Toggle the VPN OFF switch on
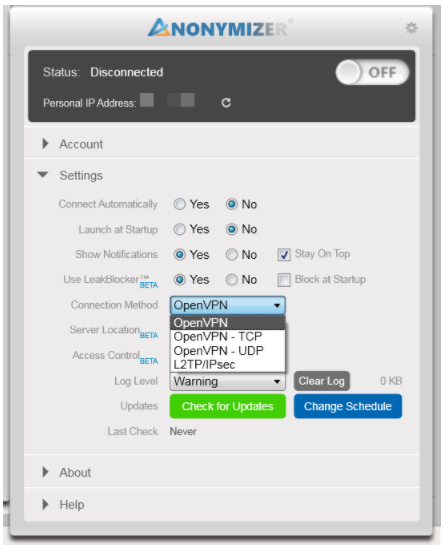The image size is (444, 545). click(372, 72)
